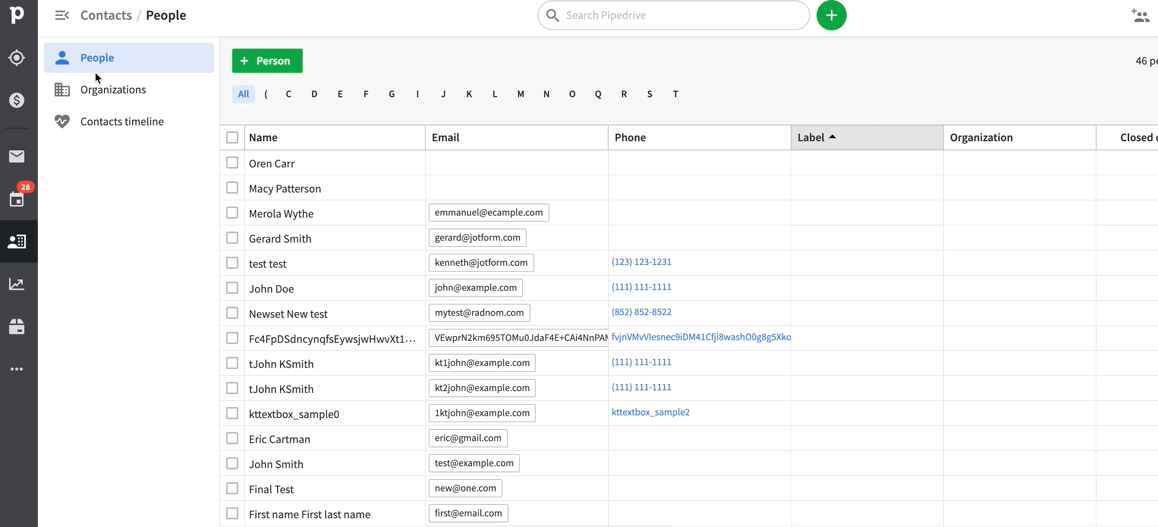The width and height of the screenshot is (1158, 527).
Task: Open Products box icon in sidebar
Action: point(17,327)
